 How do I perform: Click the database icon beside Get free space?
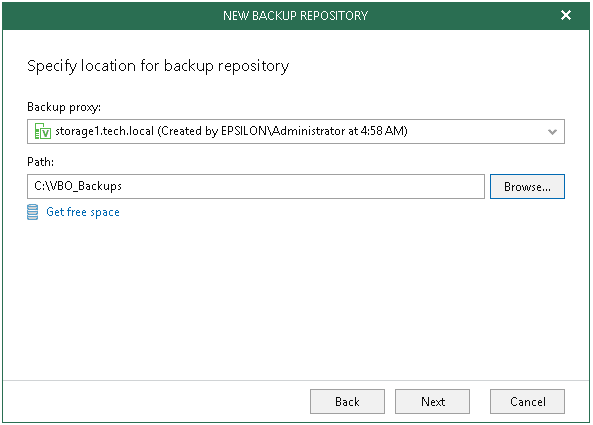point(33,212)
